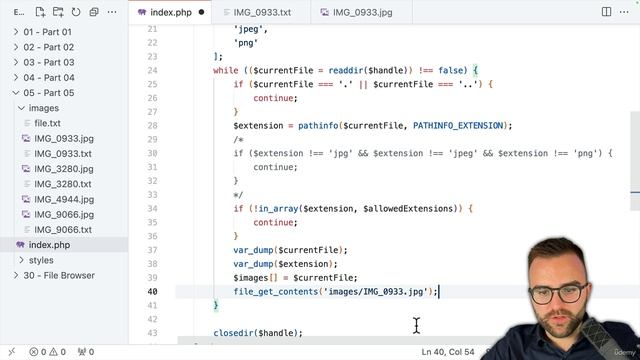This screenshot has height=360, width=640.
Task: Expand the 01 - Part 01 folder
Action: pos(16,32)
